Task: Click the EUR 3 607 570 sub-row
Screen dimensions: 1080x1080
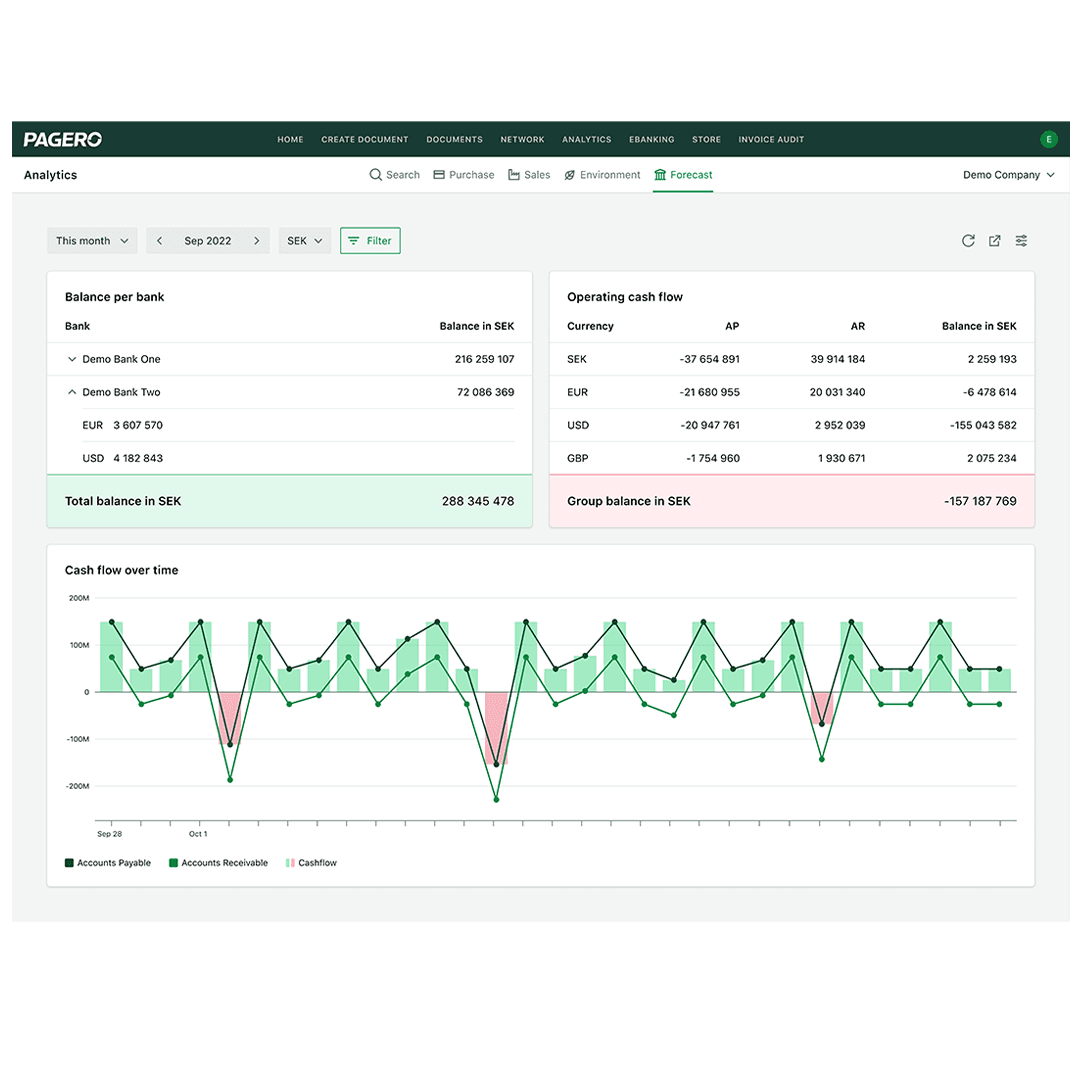Action: (298, 425)
